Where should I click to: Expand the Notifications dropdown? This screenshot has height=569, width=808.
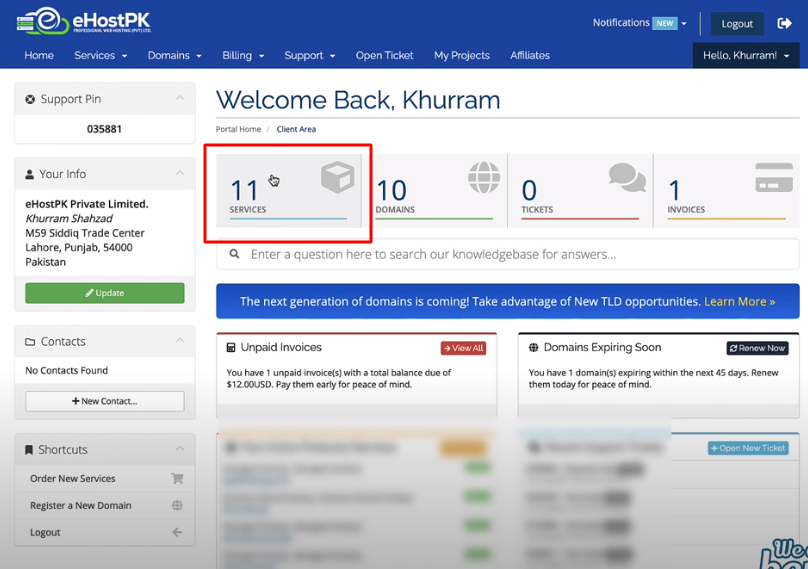pos(639,23)
